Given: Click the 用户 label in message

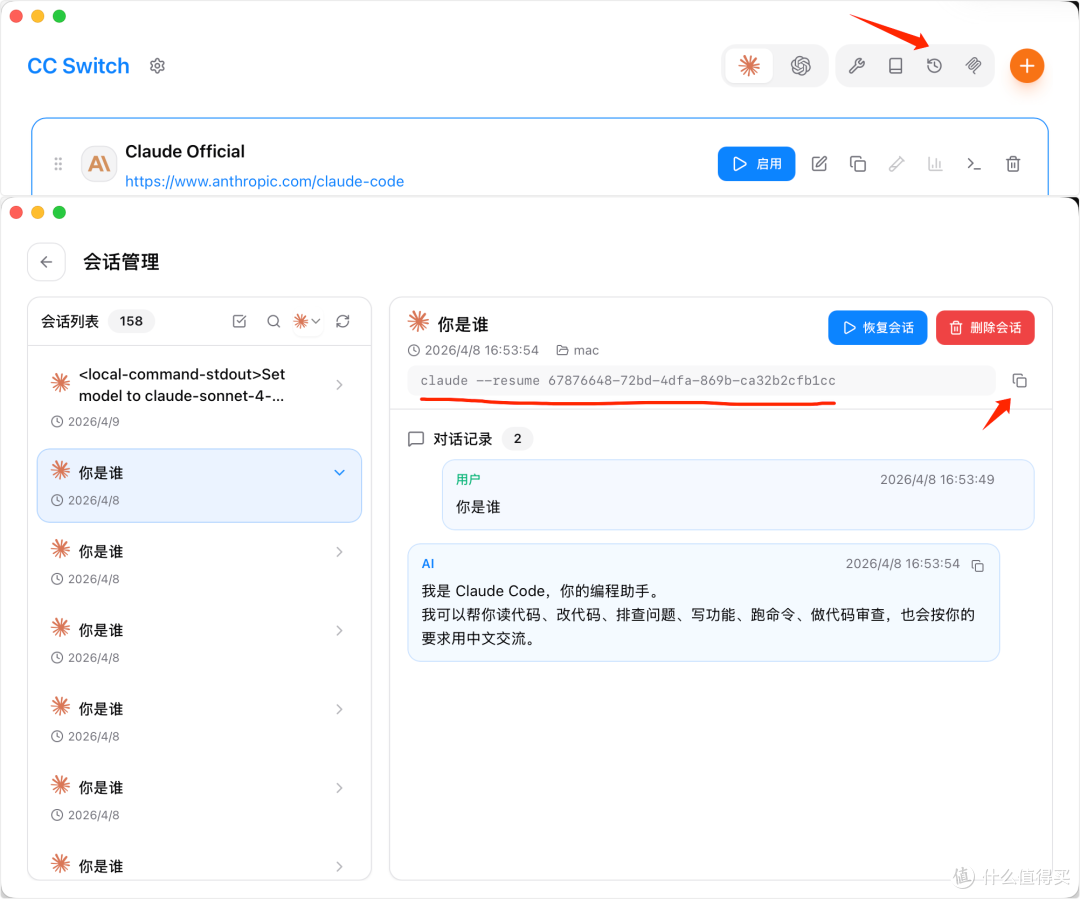Looking at the screenshot, I should pyautogui.click(x=468, y=479).
